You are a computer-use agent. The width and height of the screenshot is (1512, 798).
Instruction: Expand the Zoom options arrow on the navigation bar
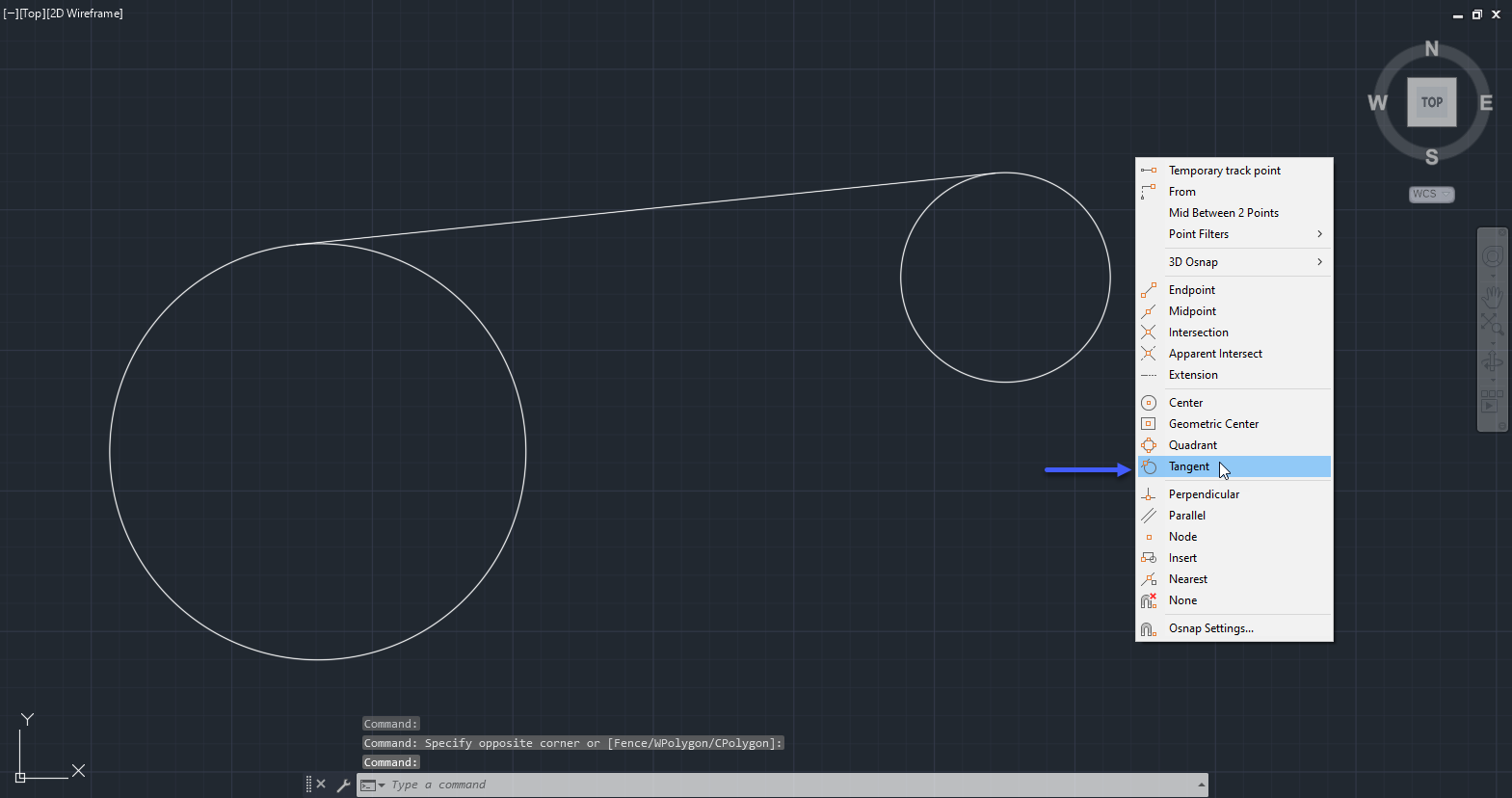(x=1493, y=343)
